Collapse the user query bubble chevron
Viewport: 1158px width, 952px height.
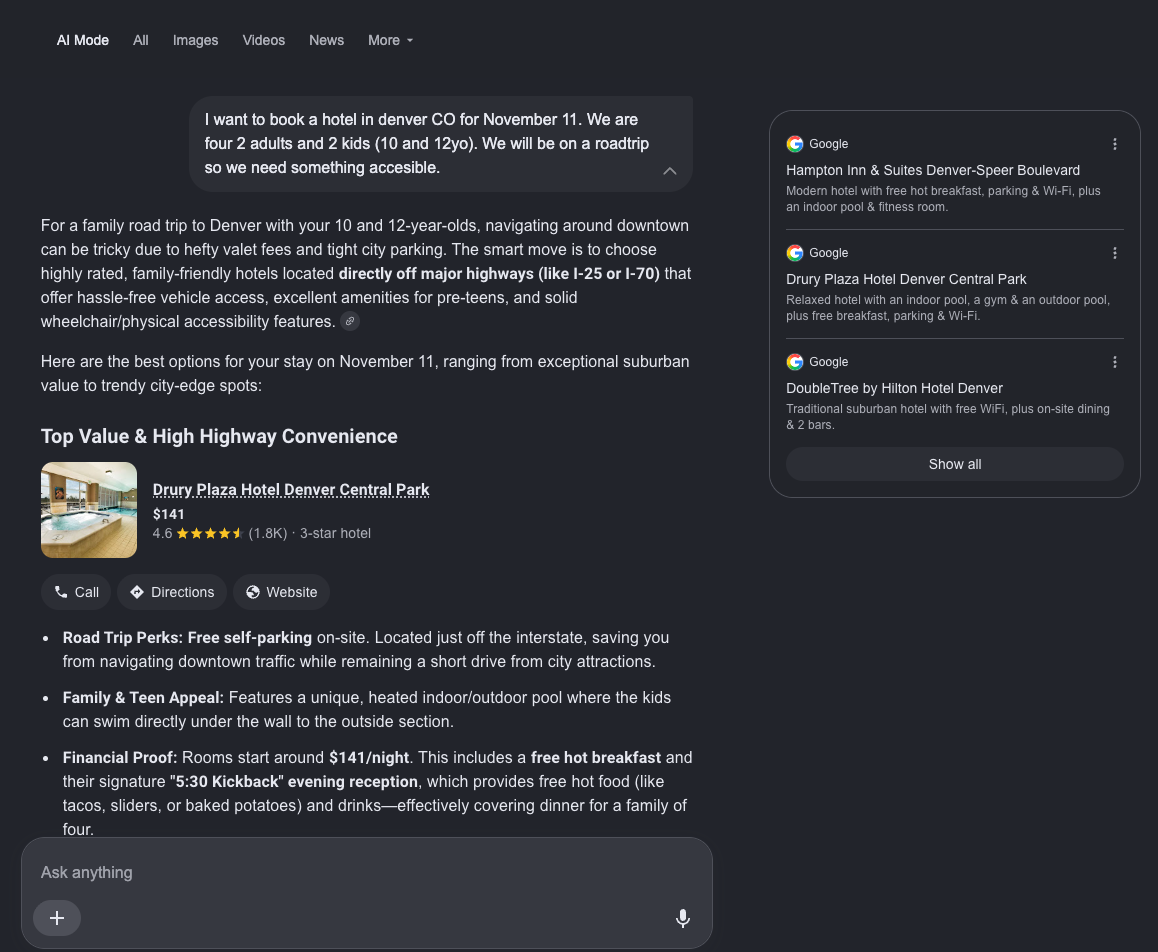click(670, 171)
